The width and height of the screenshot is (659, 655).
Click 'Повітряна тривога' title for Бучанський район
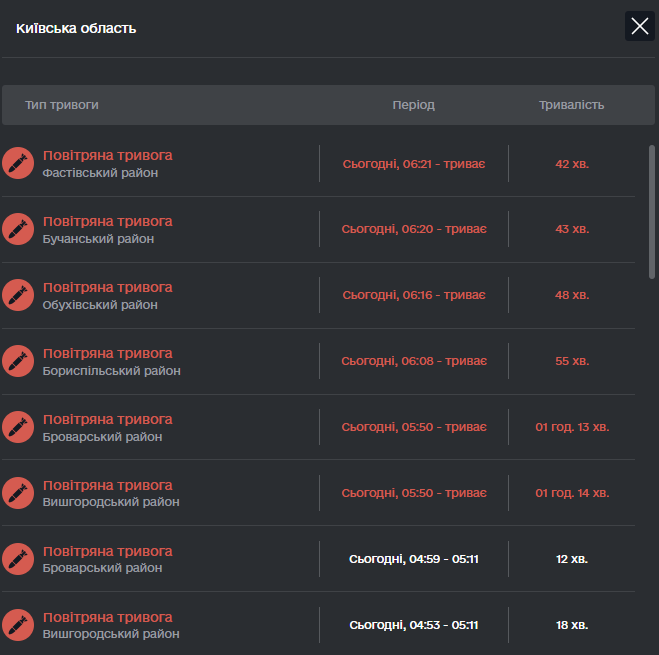[108, 221]
